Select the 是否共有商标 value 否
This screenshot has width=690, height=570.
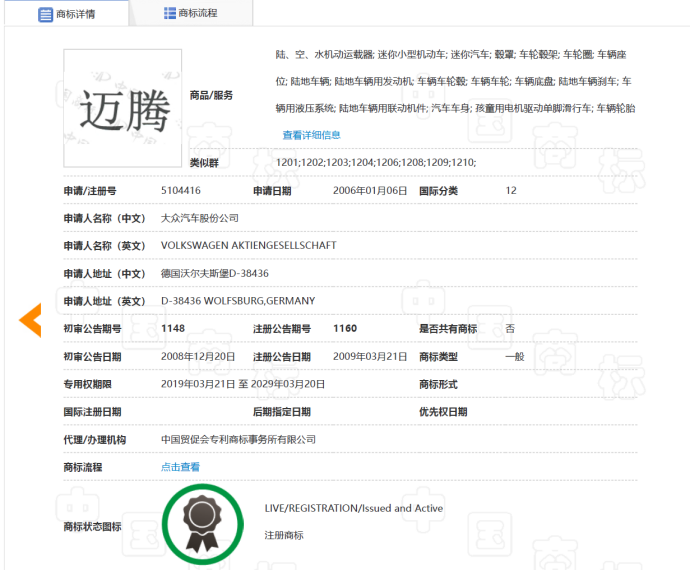pos(510,329)
